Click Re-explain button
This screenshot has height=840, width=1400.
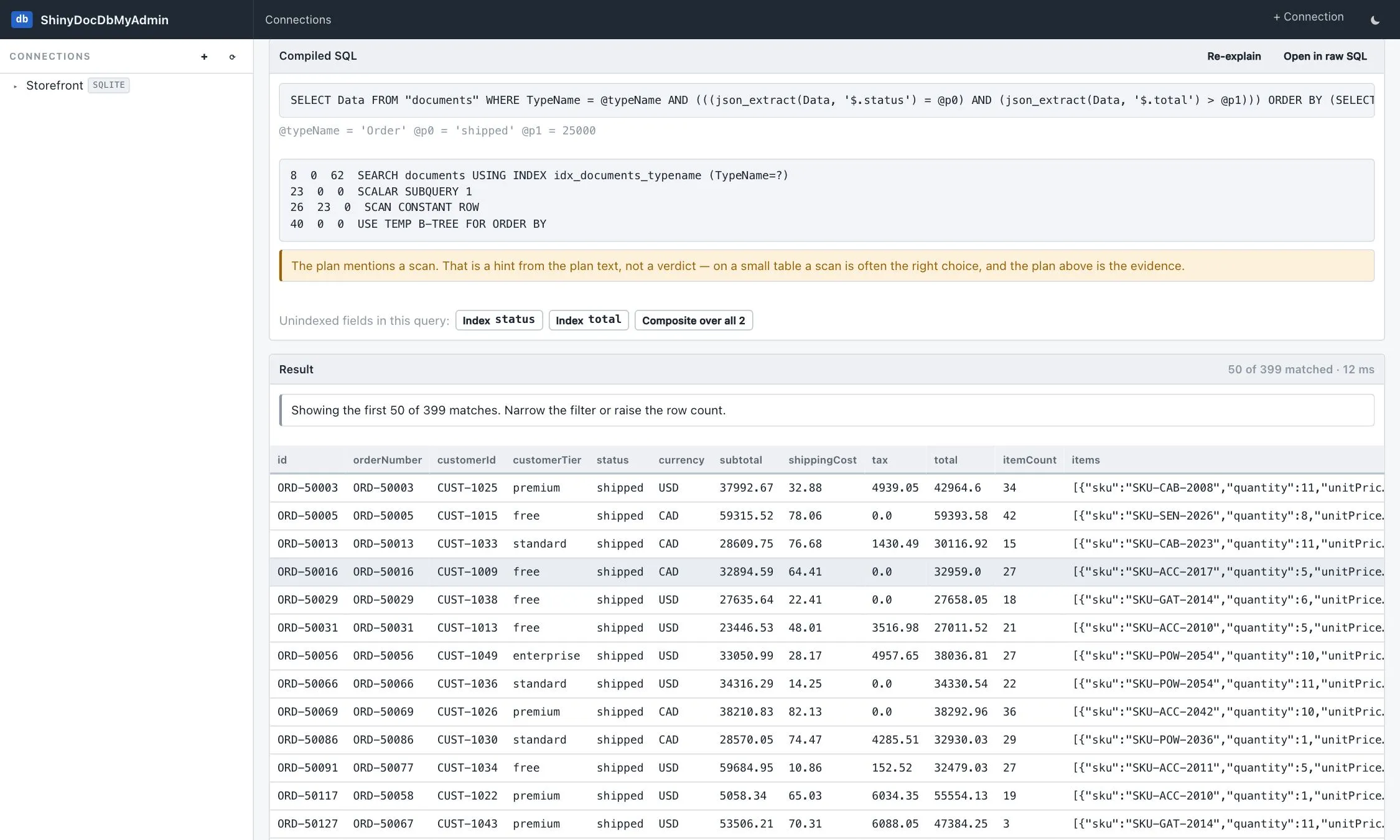pos(1234,56)
